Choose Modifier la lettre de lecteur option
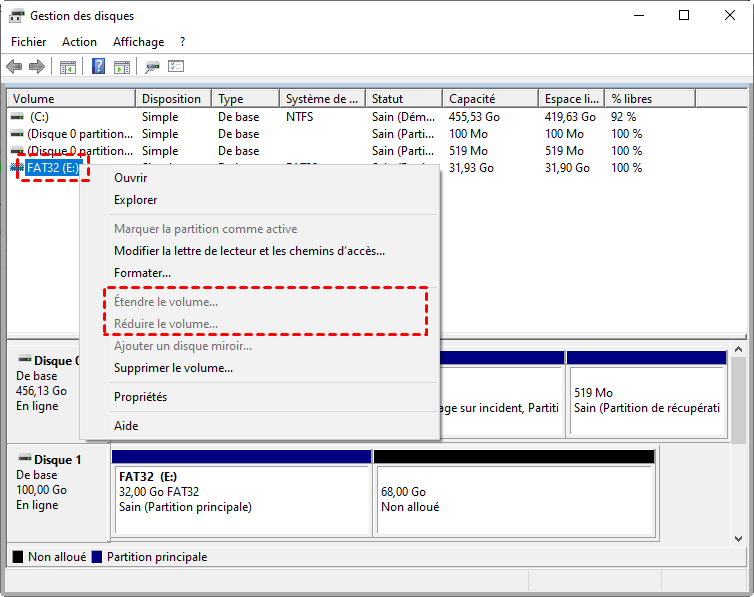The height and width of the screenshot is (597, 754). pyautogui.click(x=249, y=251)
